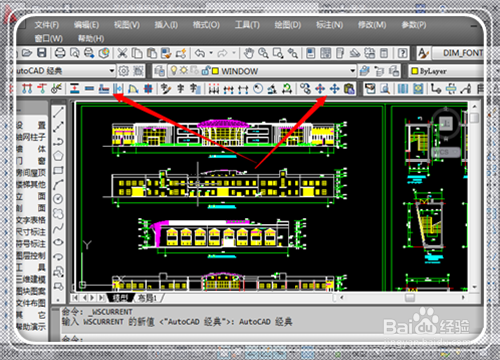Switch to the 布局1 layout tab

[x=147, y=298]
